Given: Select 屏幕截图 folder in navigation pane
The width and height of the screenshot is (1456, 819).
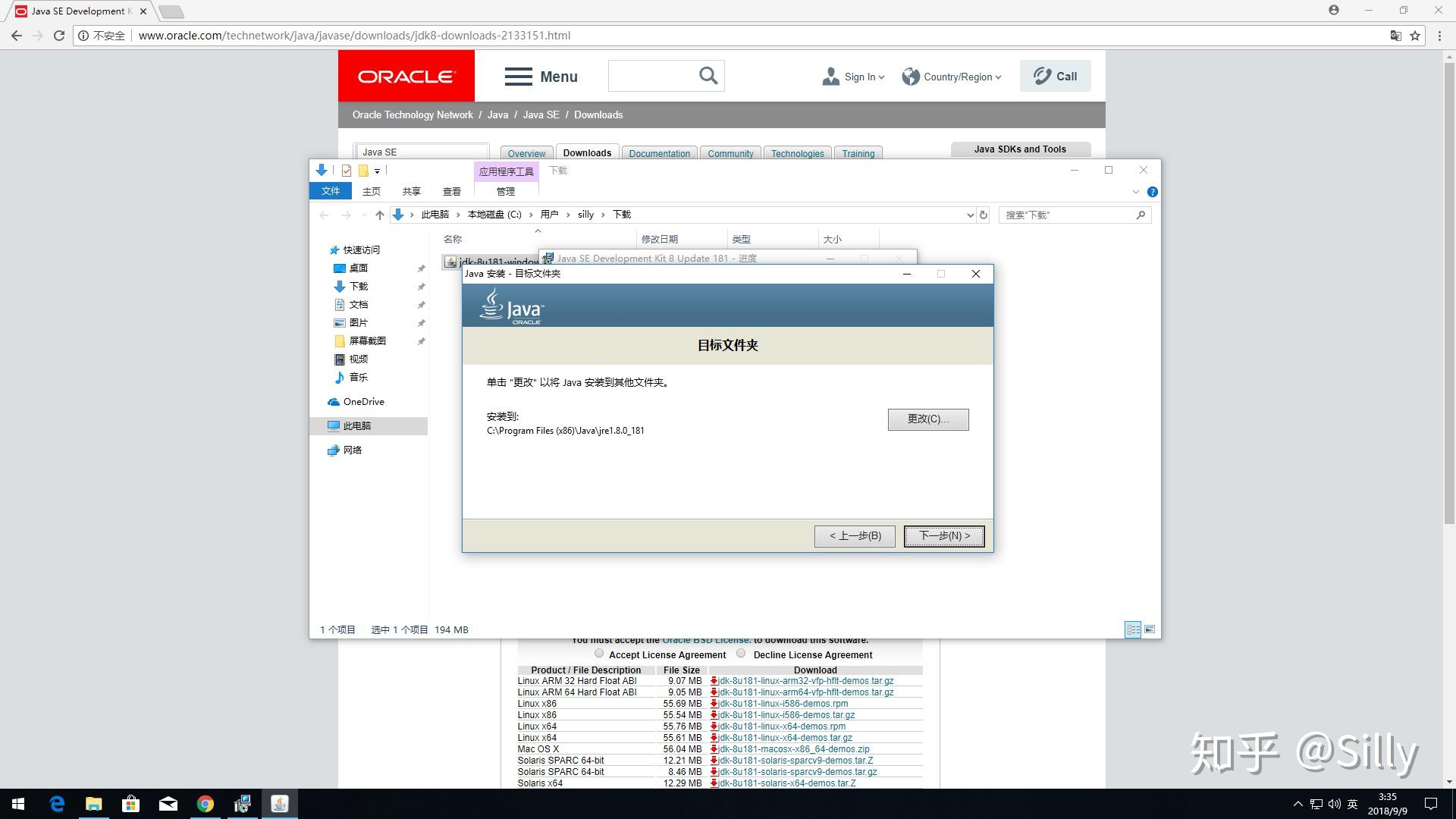Looking at the screenshot, I should click(x=367, y=341).
